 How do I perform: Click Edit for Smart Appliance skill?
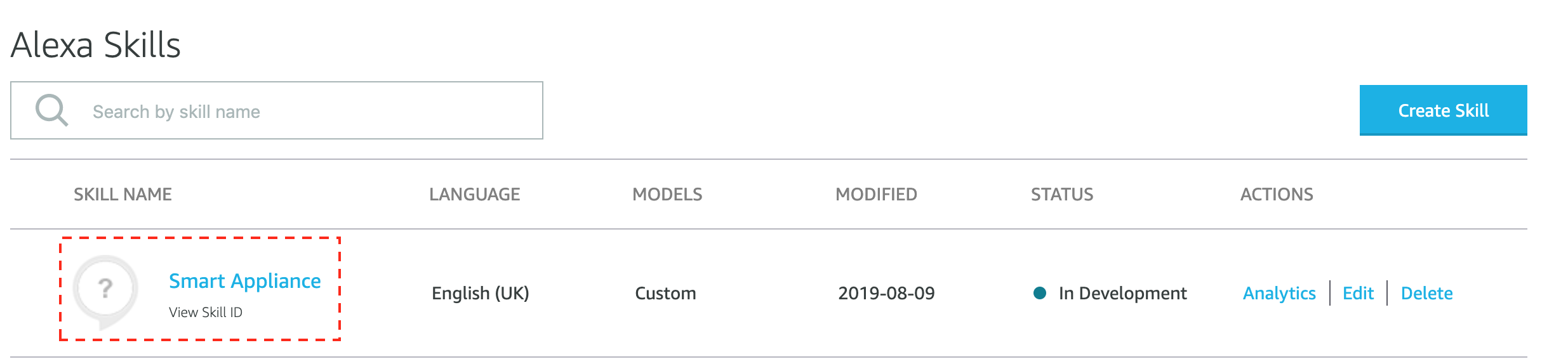pos(1358,293)
